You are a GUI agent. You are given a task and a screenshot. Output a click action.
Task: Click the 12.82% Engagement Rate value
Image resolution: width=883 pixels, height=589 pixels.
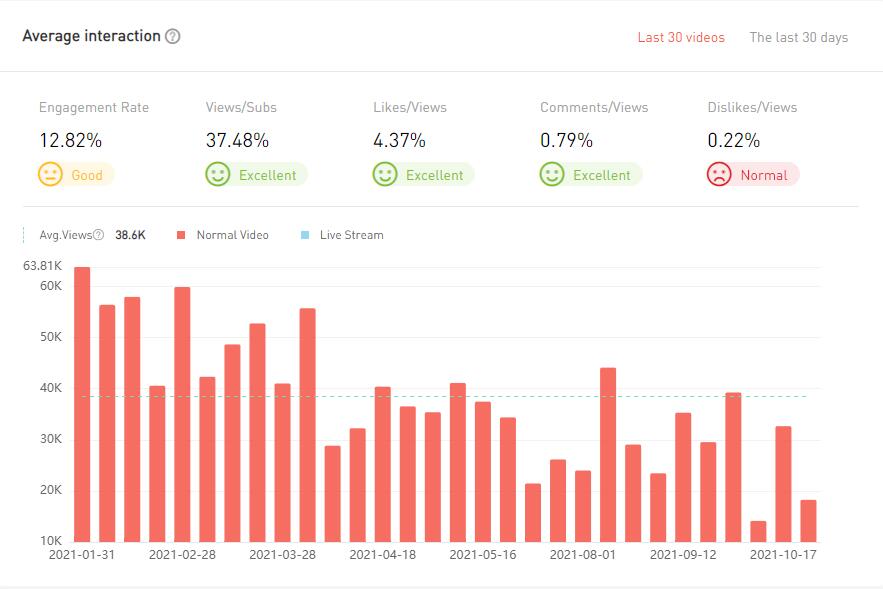coord(70,140)
